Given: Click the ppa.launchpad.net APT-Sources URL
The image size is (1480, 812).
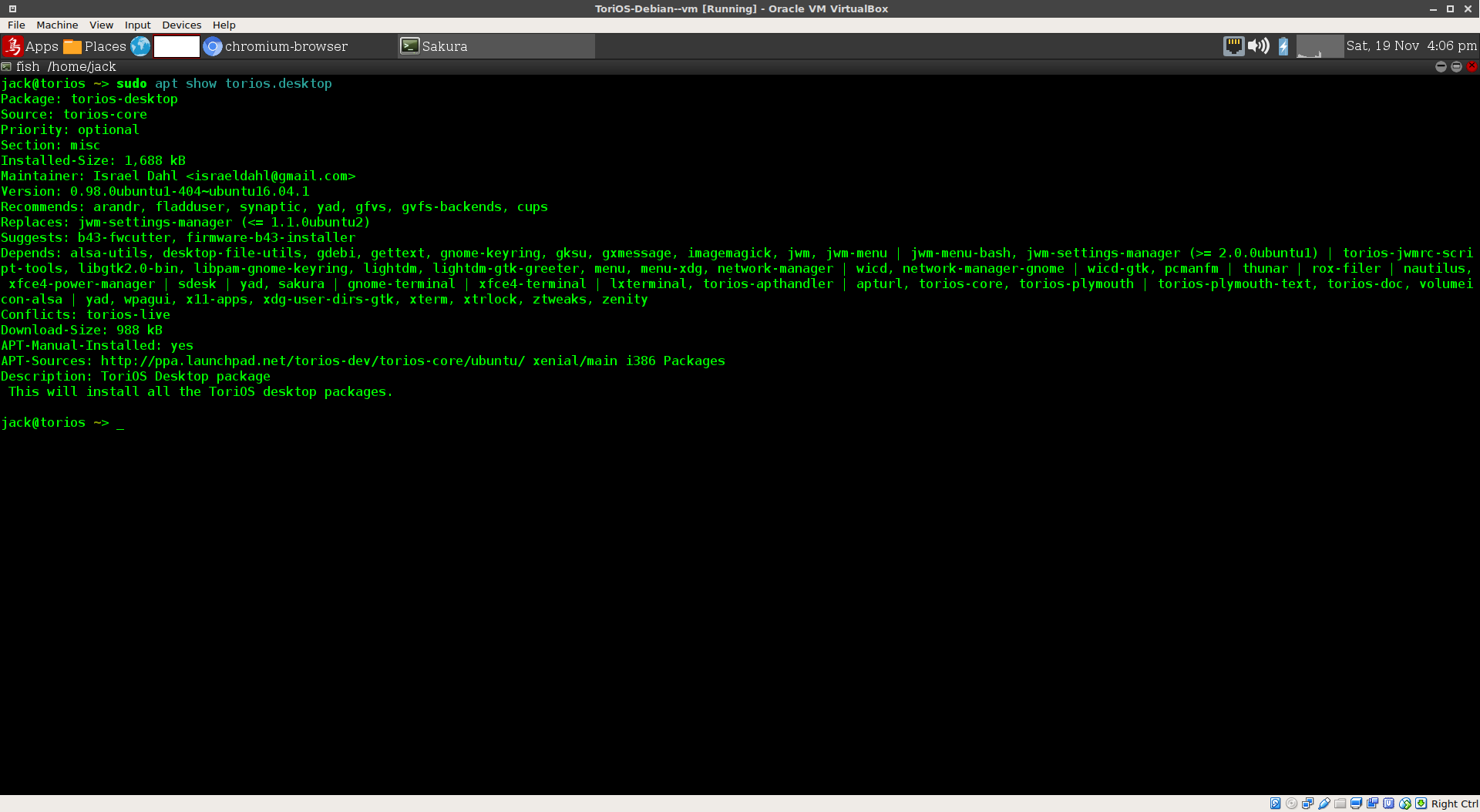Looking at the screenshot, I should 313,361.
